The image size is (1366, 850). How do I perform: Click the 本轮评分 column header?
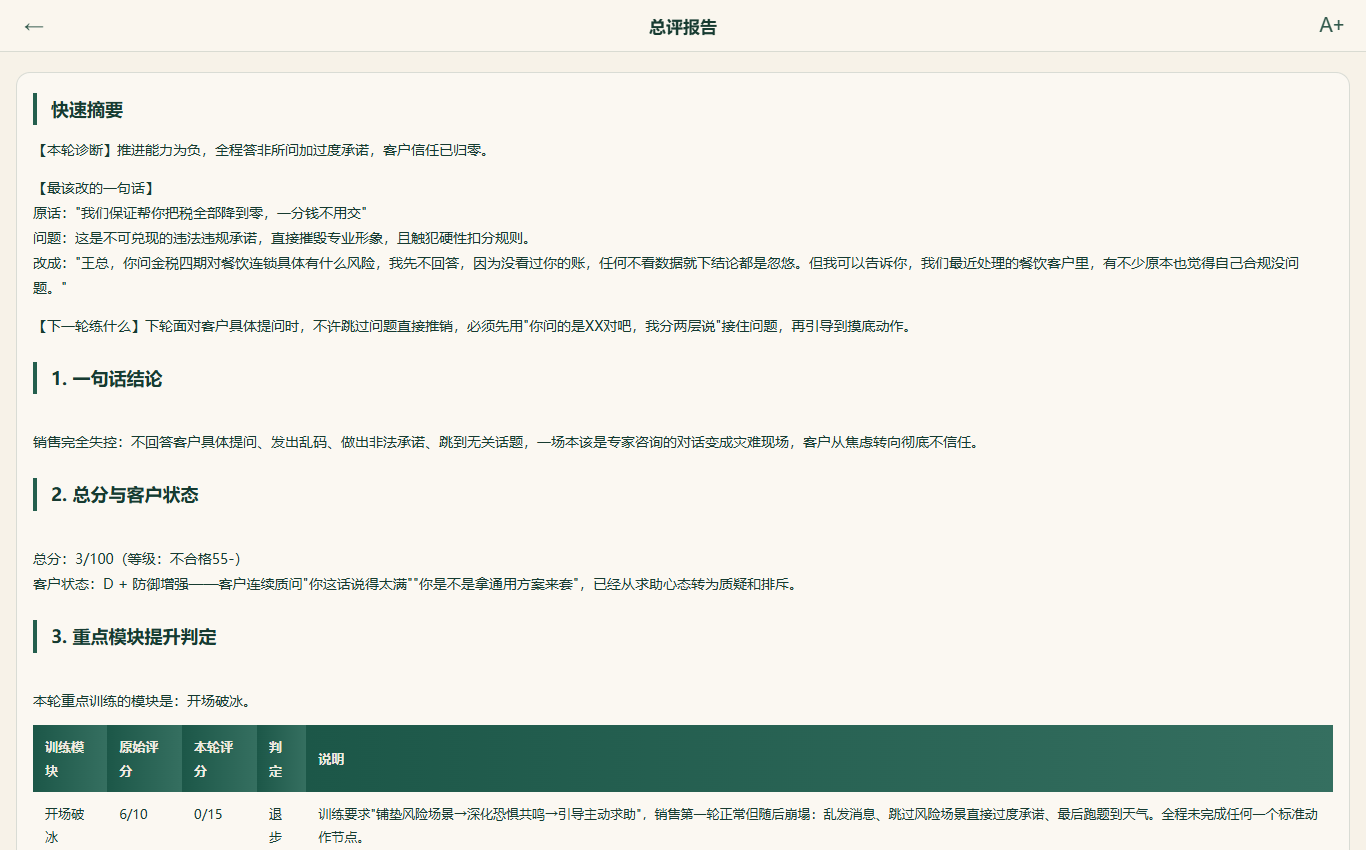(219, 759)
